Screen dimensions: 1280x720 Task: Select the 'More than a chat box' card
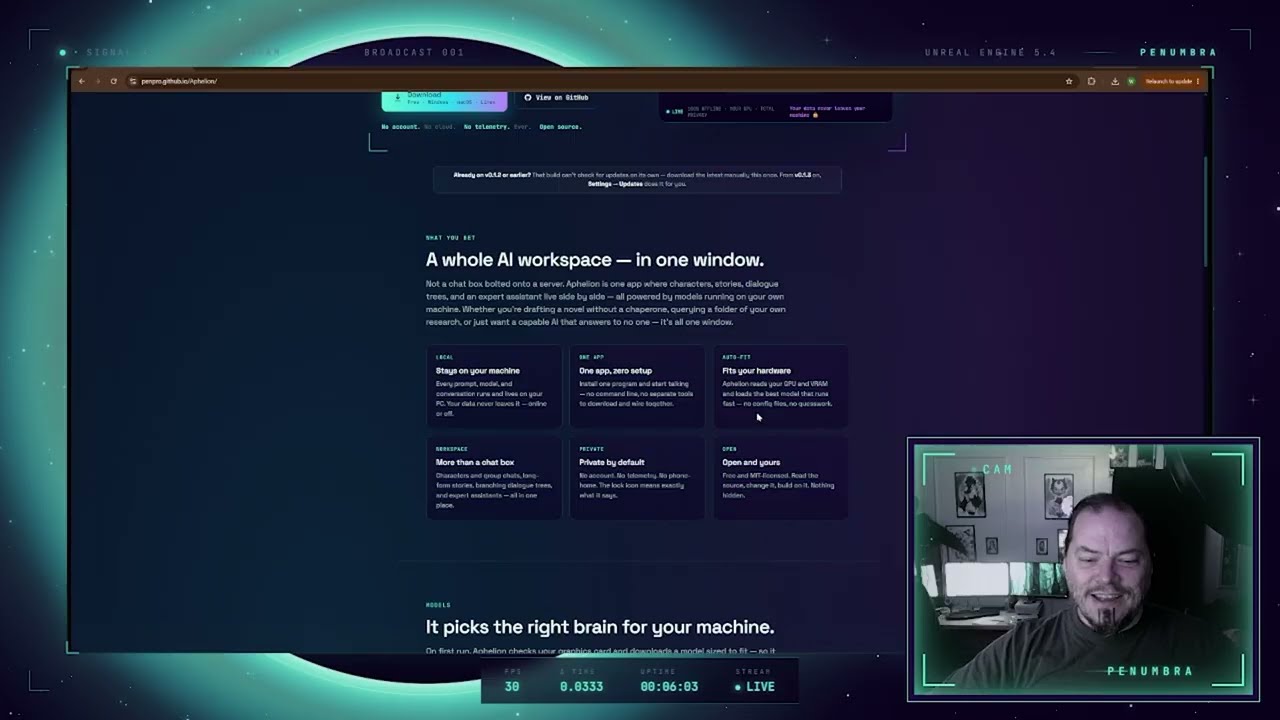point(495,479)
